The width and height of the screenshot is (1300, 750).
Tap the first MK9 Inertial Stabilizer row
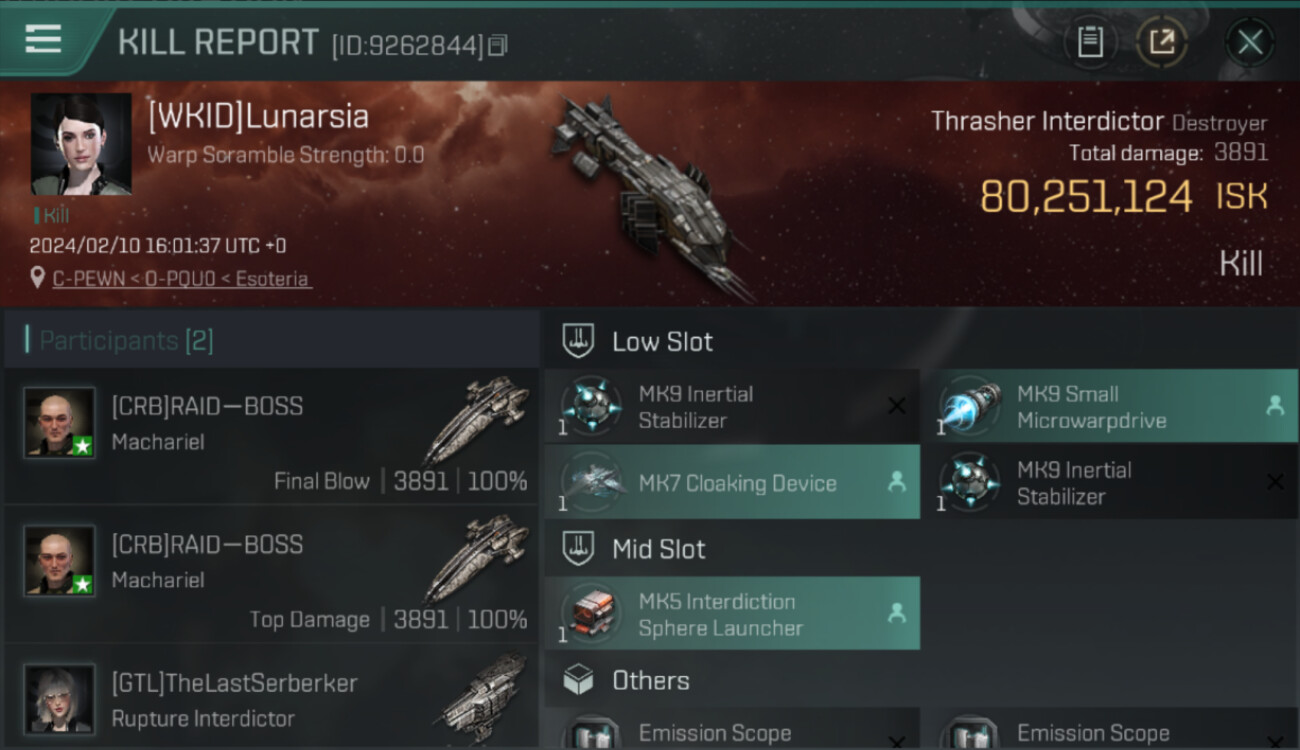tap(732, 406)
